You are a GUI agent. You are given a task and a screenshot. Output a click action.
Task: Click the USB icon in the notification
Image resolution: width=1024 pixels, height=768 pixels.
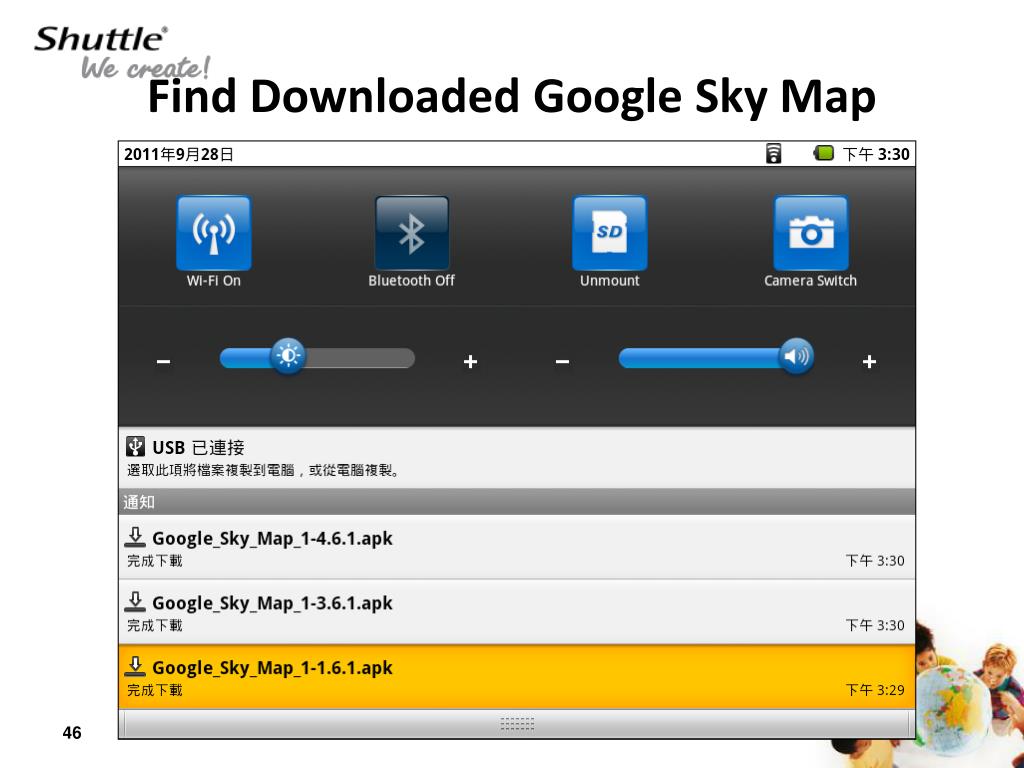click(x=135, y=446)
